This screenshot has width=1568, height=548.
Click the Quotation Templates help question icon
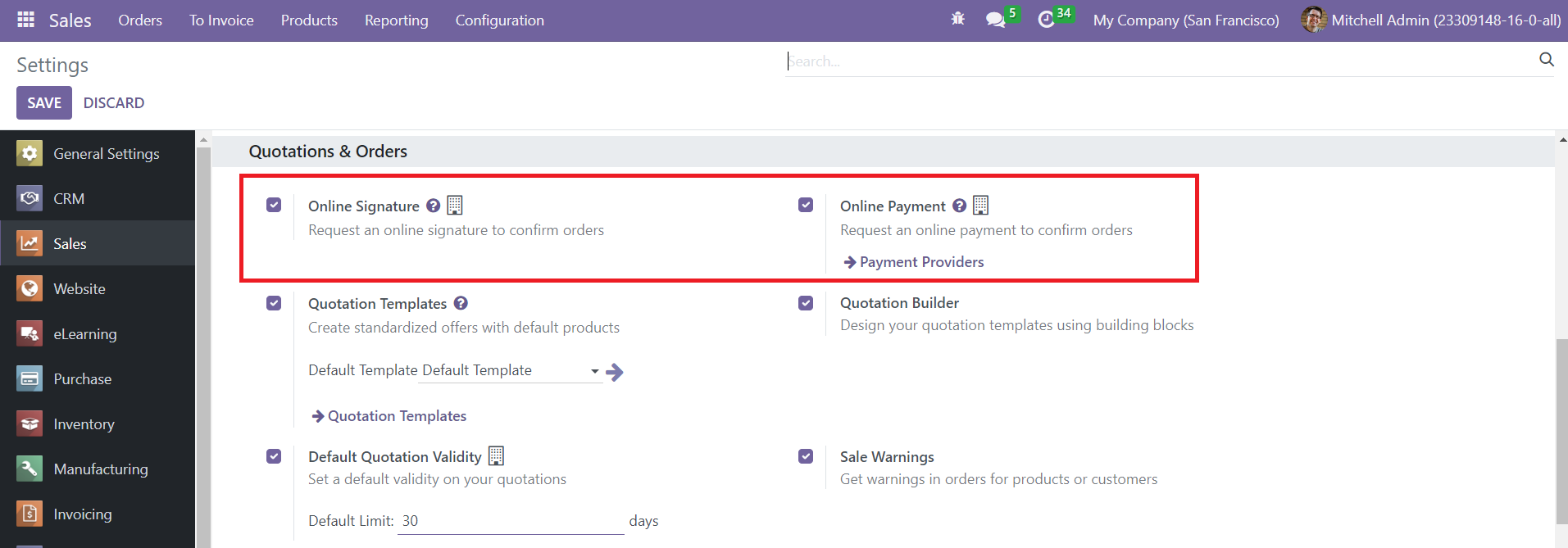461,303
